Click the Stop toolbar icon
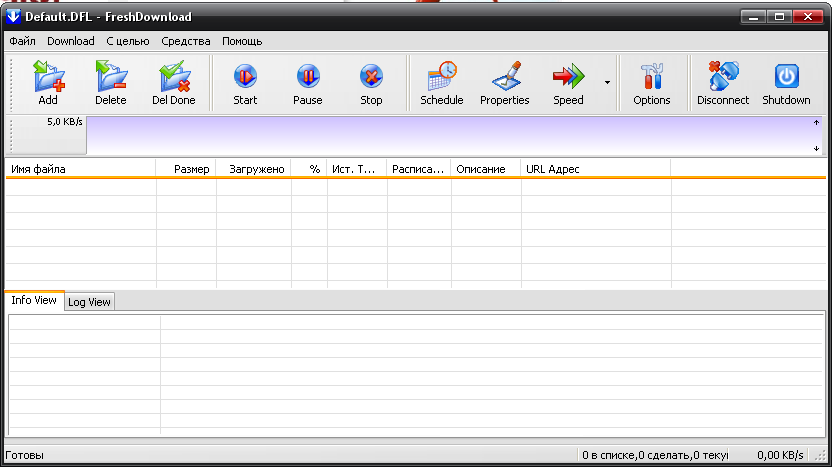Image resolution: width=832 pixels, height=467 pixels. click(371, 83)
